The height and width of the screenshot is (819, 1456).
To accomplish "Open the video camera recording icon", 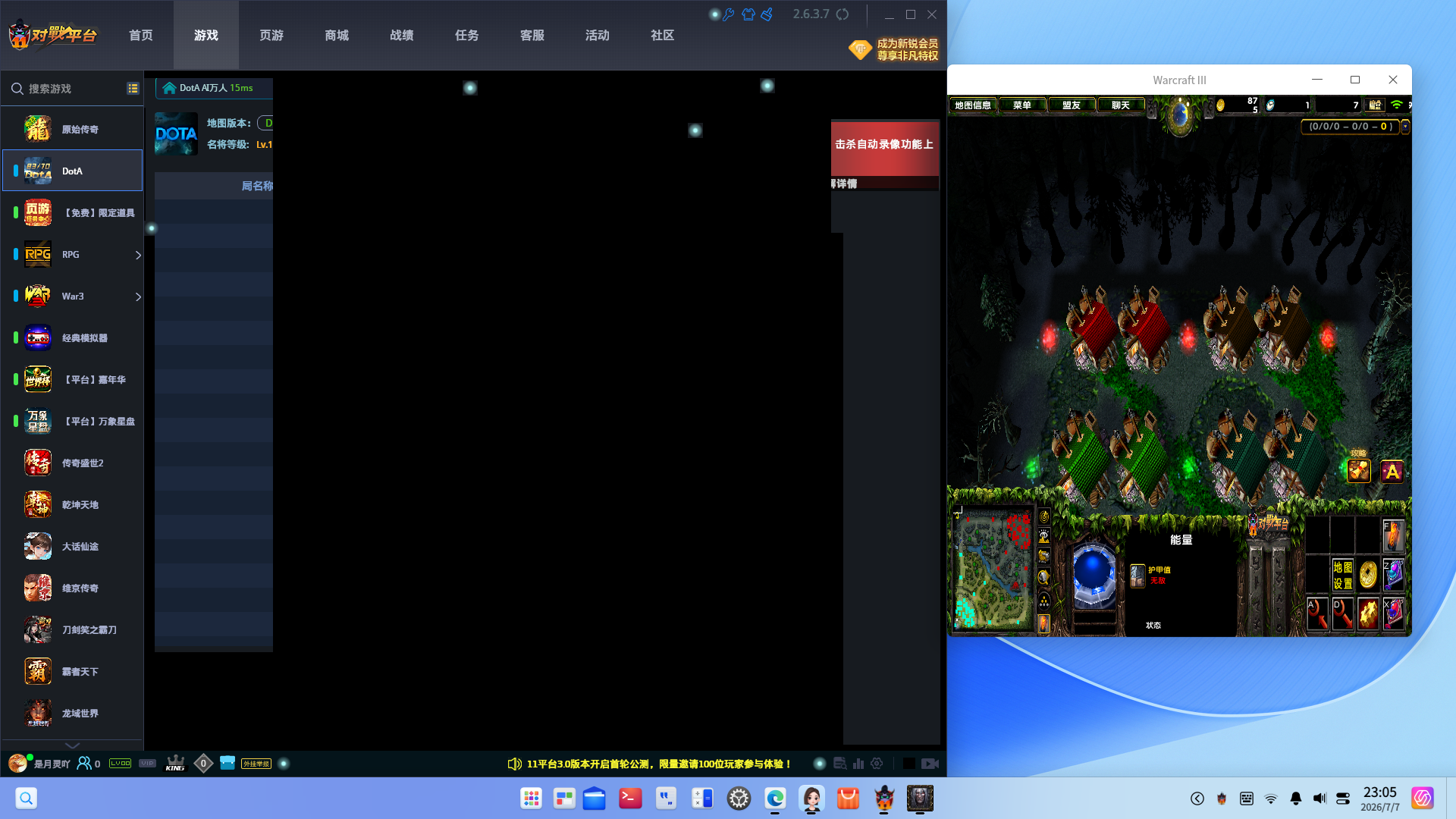I will [x=930, y=764].
